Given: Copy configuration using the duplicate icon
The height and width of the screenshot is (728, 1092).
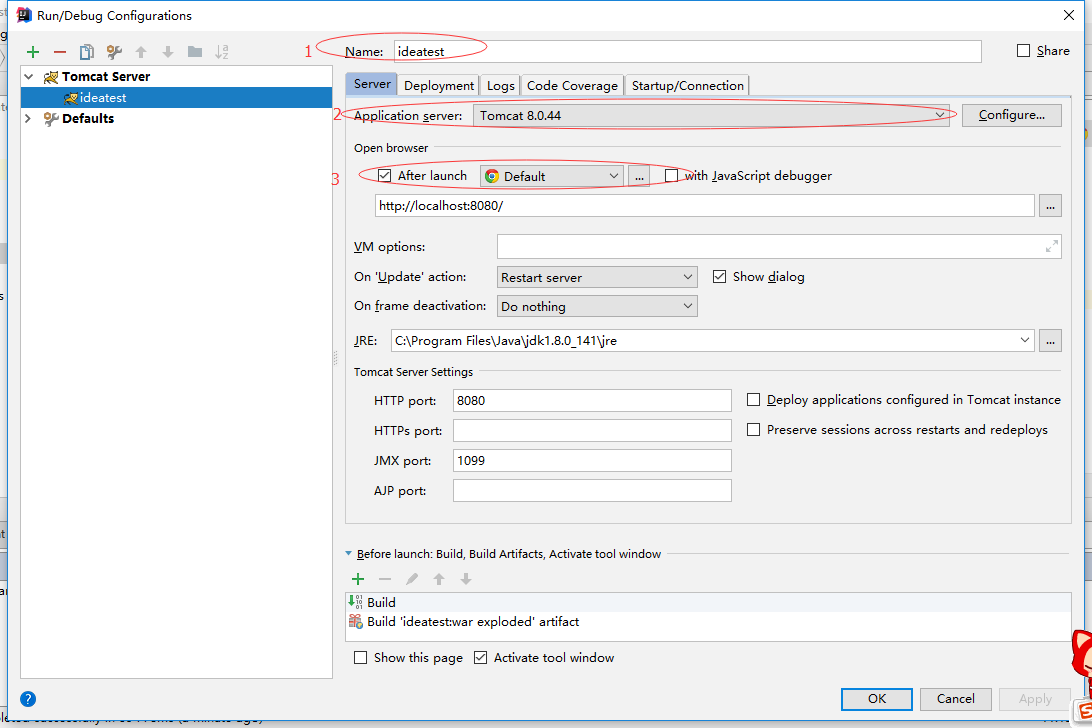Looking at the screenshot, I should [87, 52].
